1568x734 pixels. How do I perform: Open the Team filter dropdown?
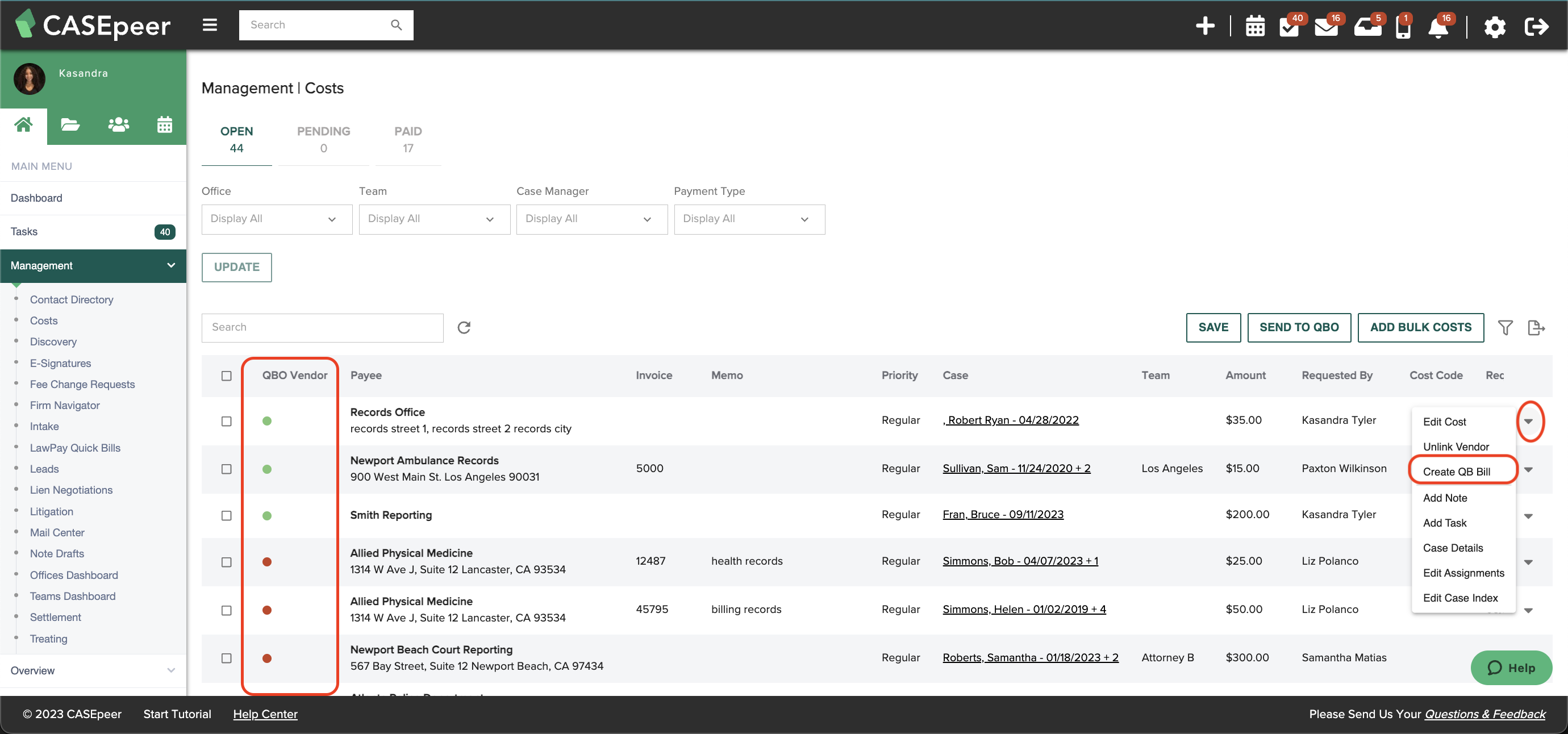coord(435,219)
